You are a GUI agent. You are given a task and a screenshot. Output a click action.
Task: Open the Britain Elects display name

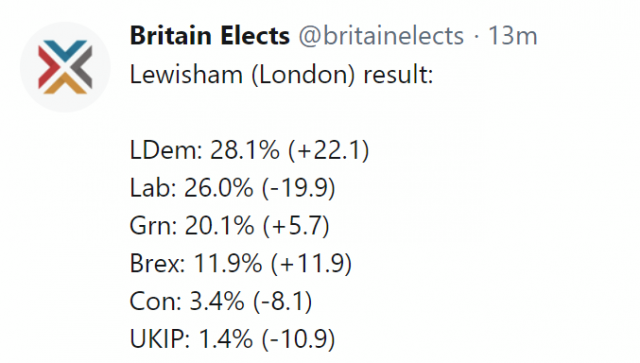pyautogui.click(x=210, y=36)
